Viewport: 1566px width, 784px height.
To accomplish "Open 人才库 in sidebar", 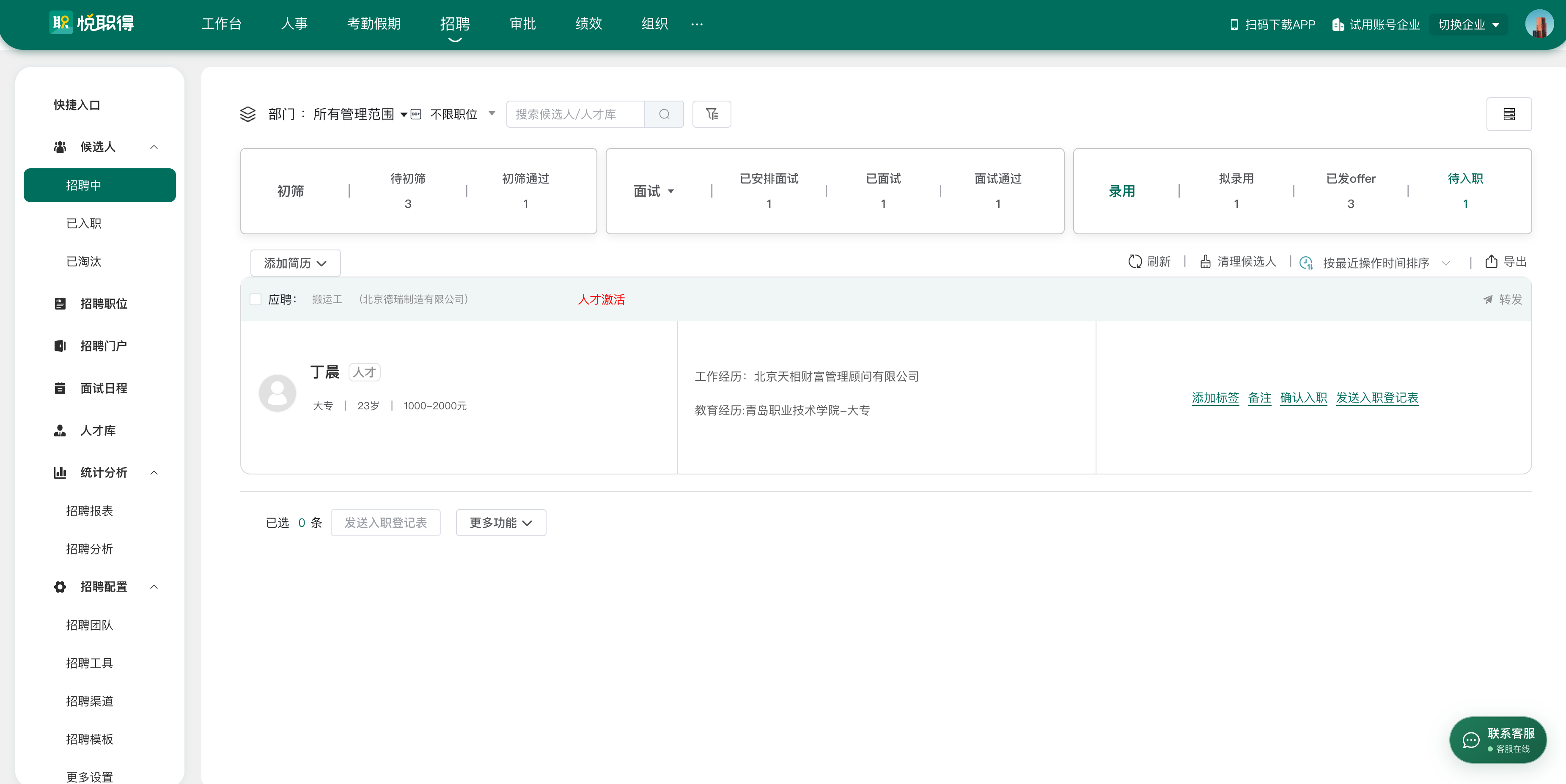I will (97, 430).
